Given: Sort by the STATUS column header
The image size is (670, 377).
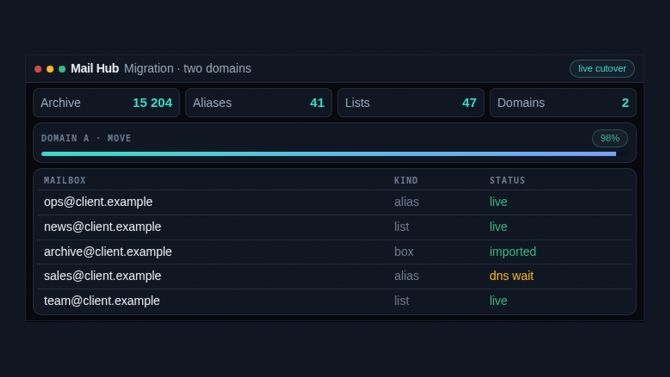Looking at the screenshot, I should click(x=507, y=180).
